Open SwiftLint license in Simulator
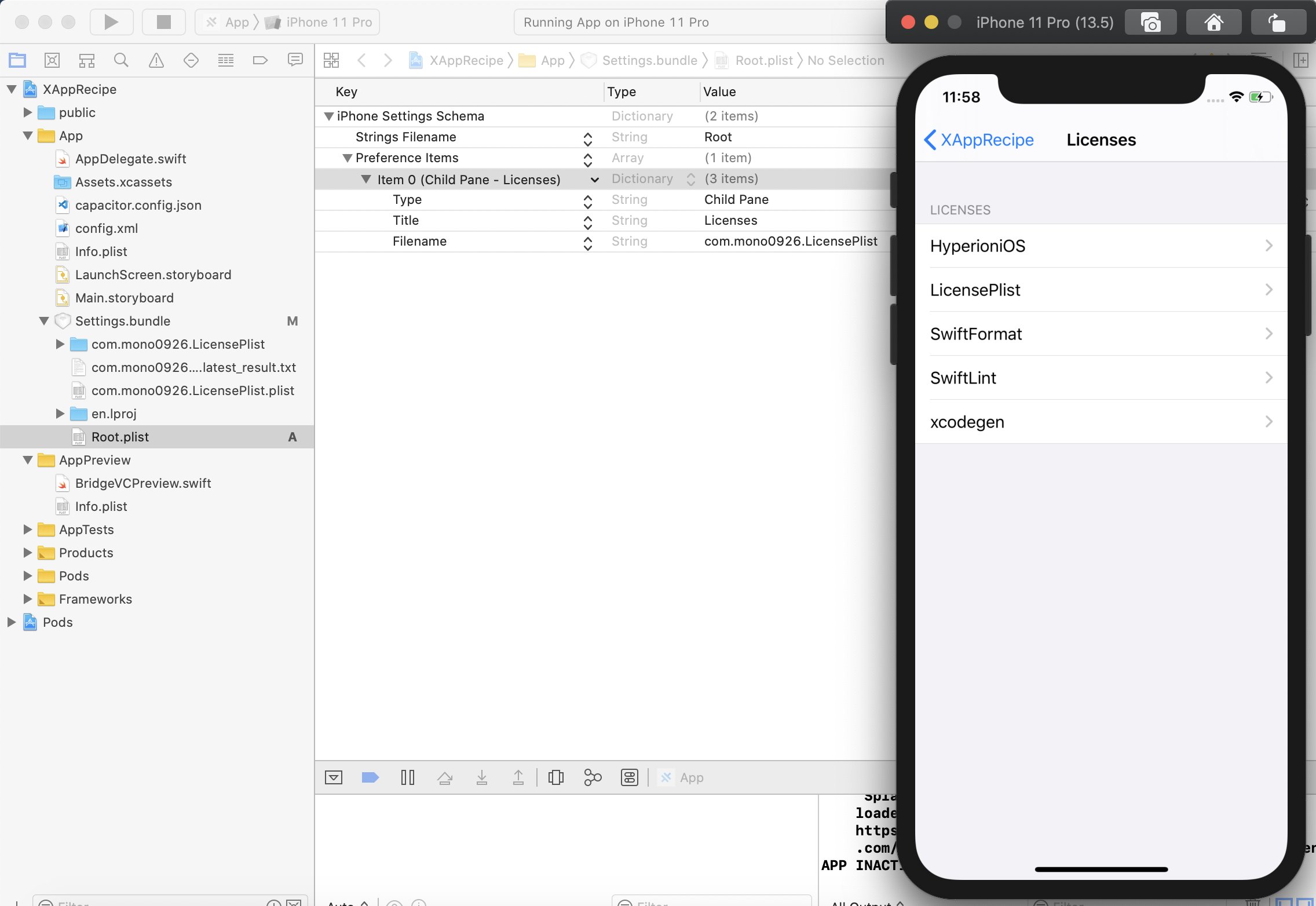Image resolution: width=1316 pixels, height=906 pixels. click(x=1101, y=378)
